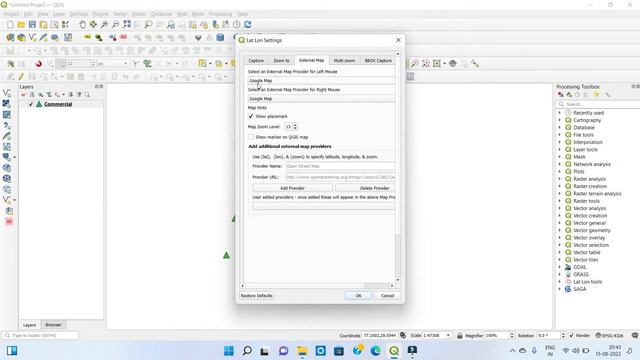
Task: Close the Lat Lon Settings dialog
Action: tap(398, 40)
